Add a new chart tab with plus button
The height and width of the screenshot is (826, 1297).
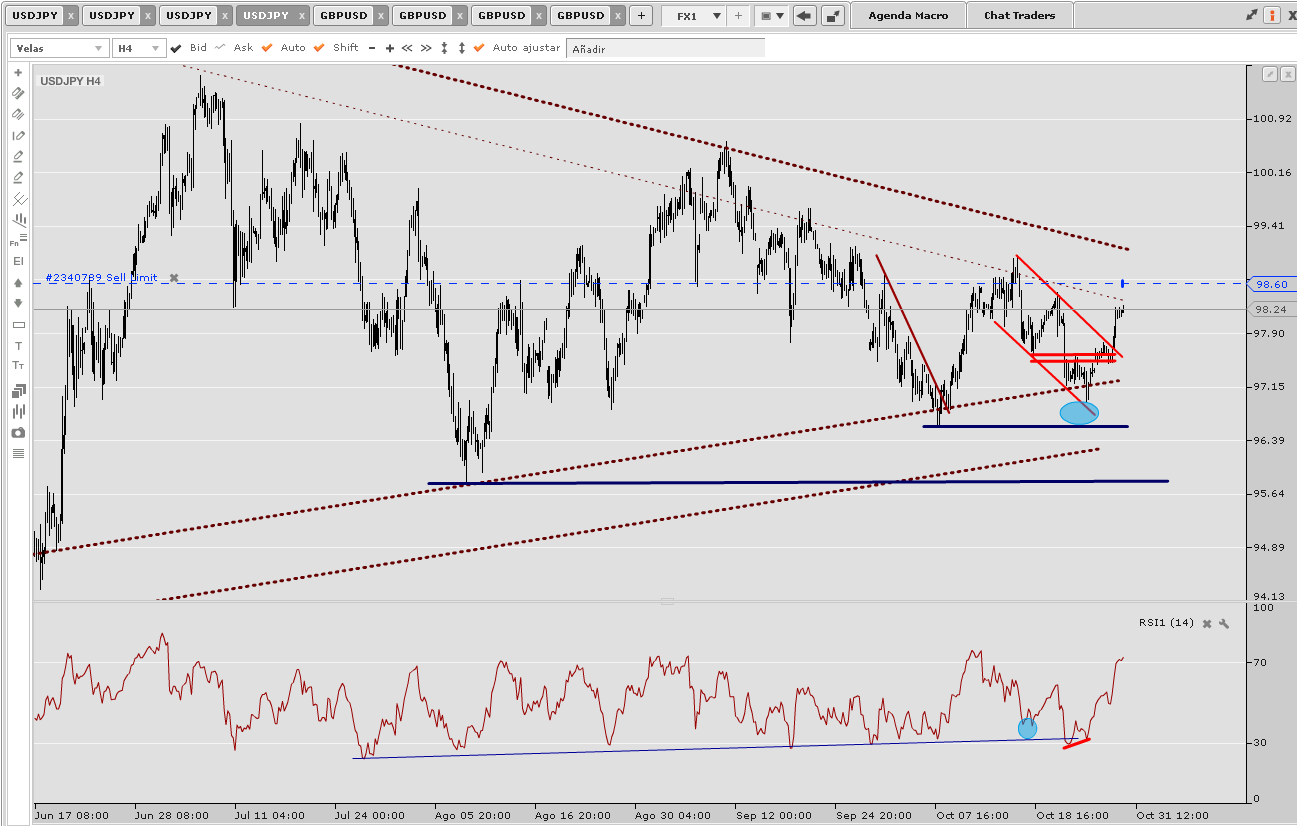tap(641, 15)
